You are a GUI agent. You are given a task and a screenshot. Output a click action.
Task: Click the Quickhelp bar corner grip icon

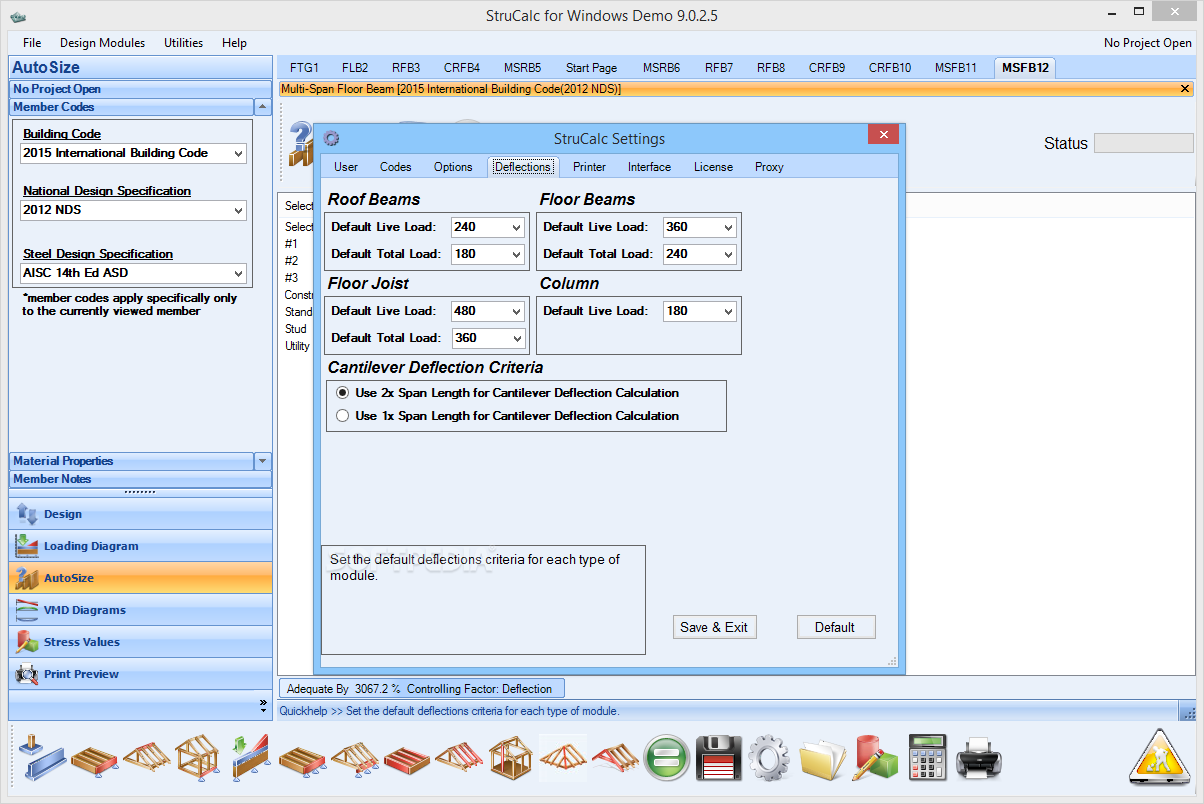[1187, 711]
